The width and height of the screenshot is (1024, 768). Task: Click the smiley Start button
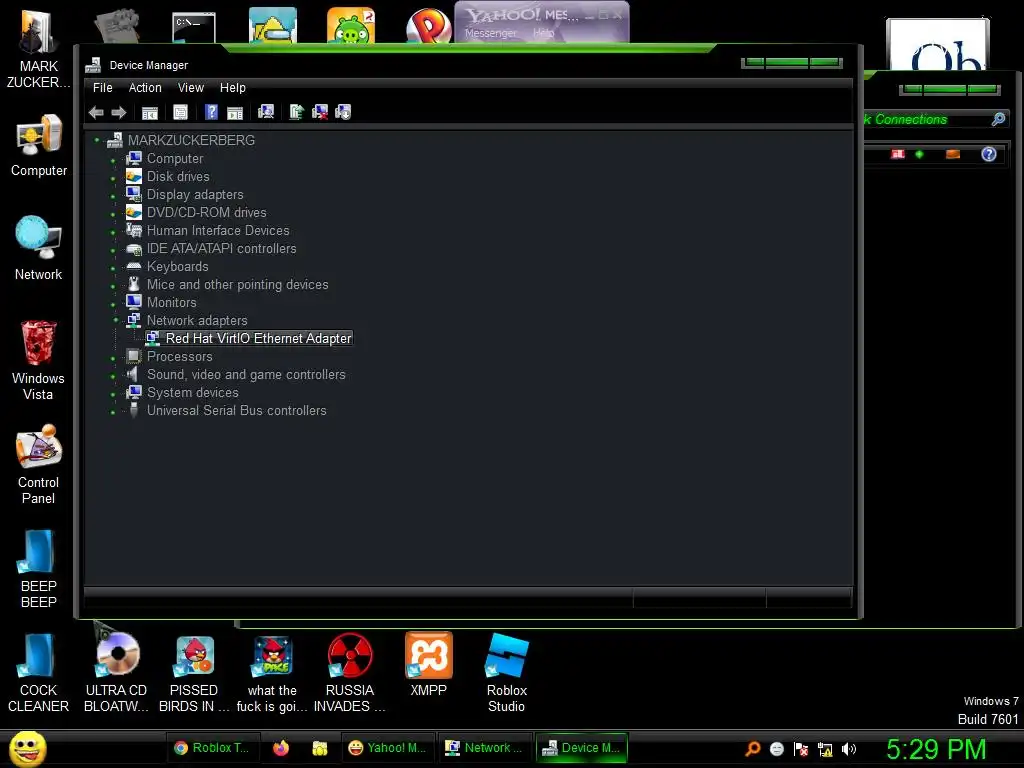click(x=27, y=748)
